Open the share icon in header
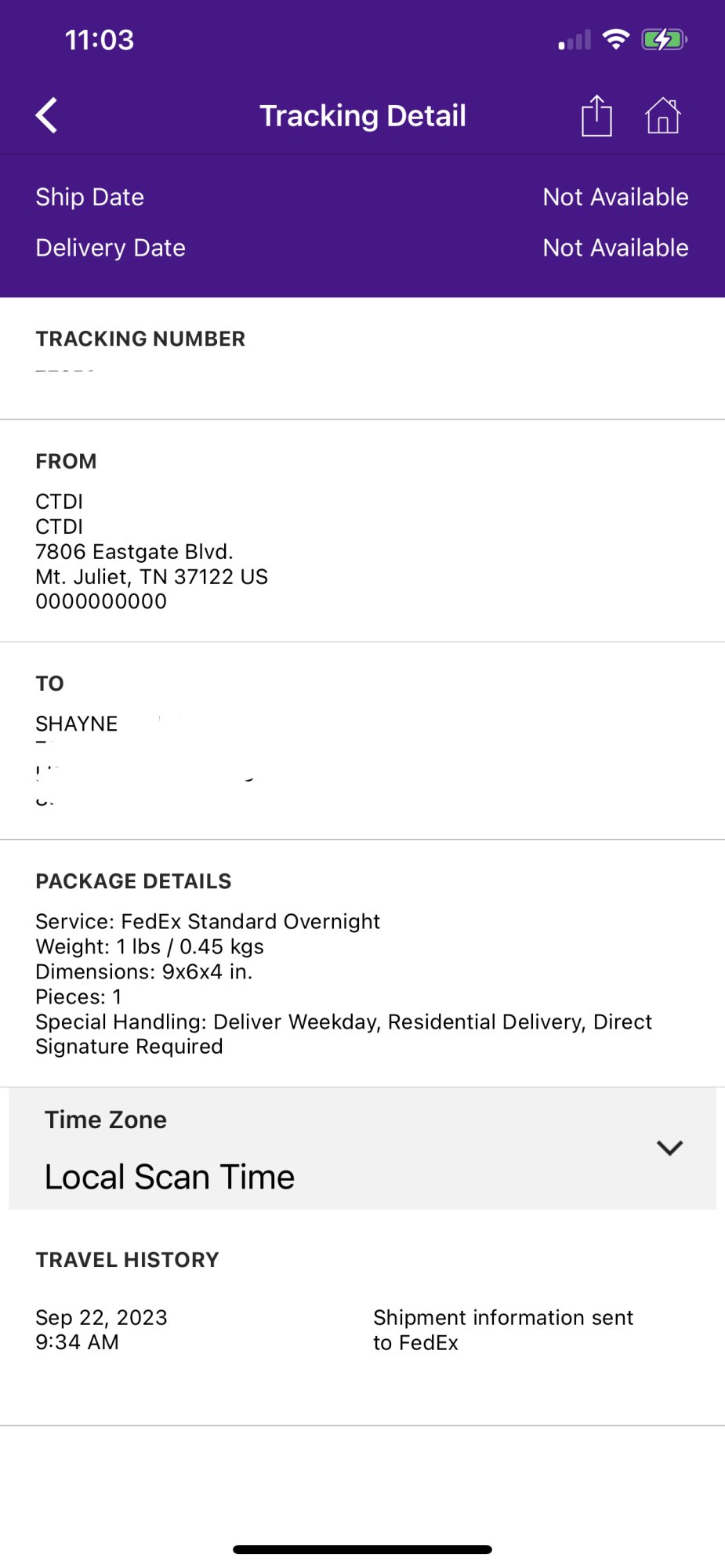 [596, 115]
